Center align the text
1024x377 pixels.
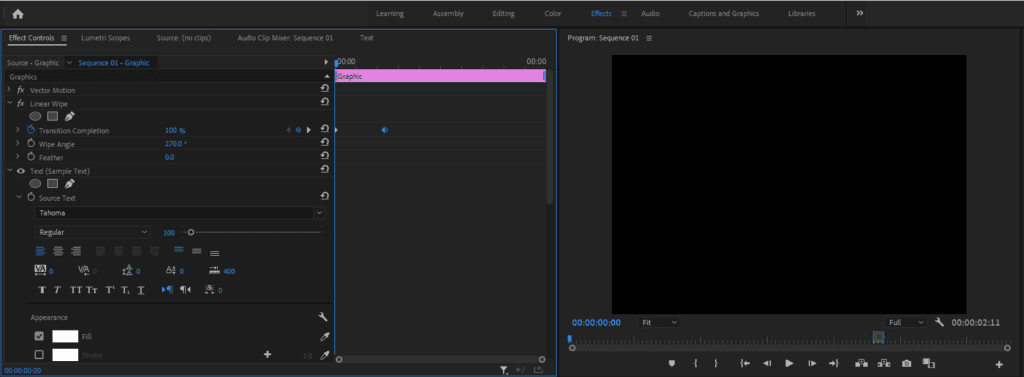tap(58, 251)
